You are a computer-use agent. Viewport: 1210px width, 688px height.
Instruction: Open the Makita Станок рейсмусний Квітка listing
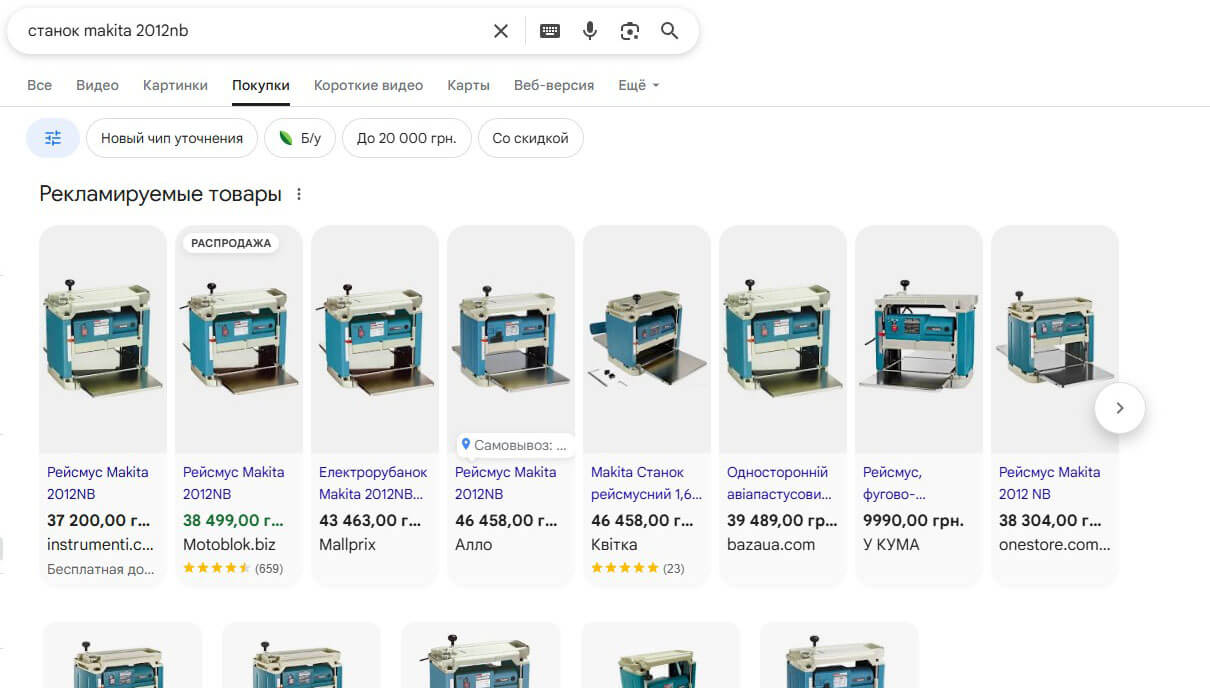[645, 483]
